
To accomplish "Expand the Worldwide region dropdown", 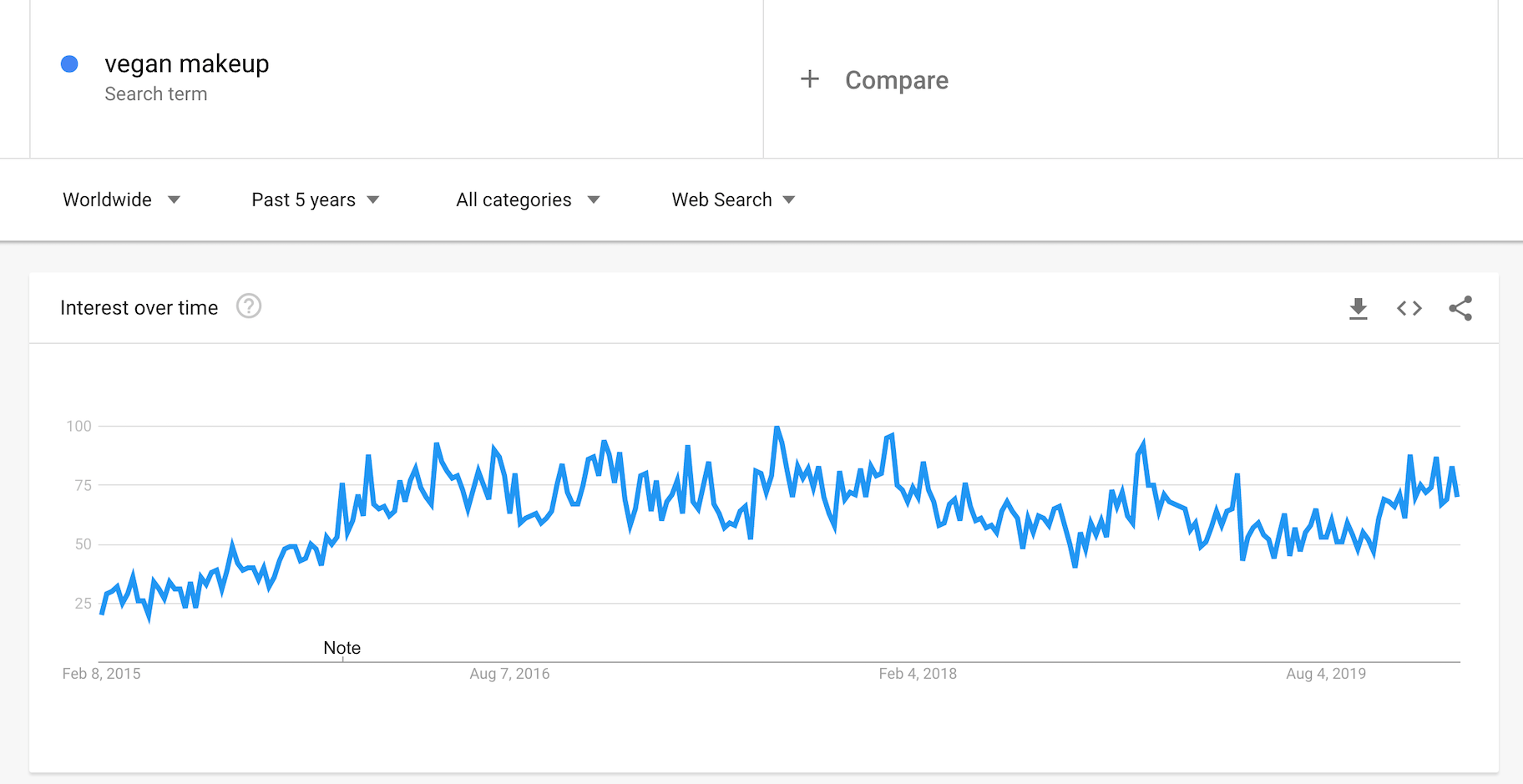I will pyautogui.click(x=122, y=200).
